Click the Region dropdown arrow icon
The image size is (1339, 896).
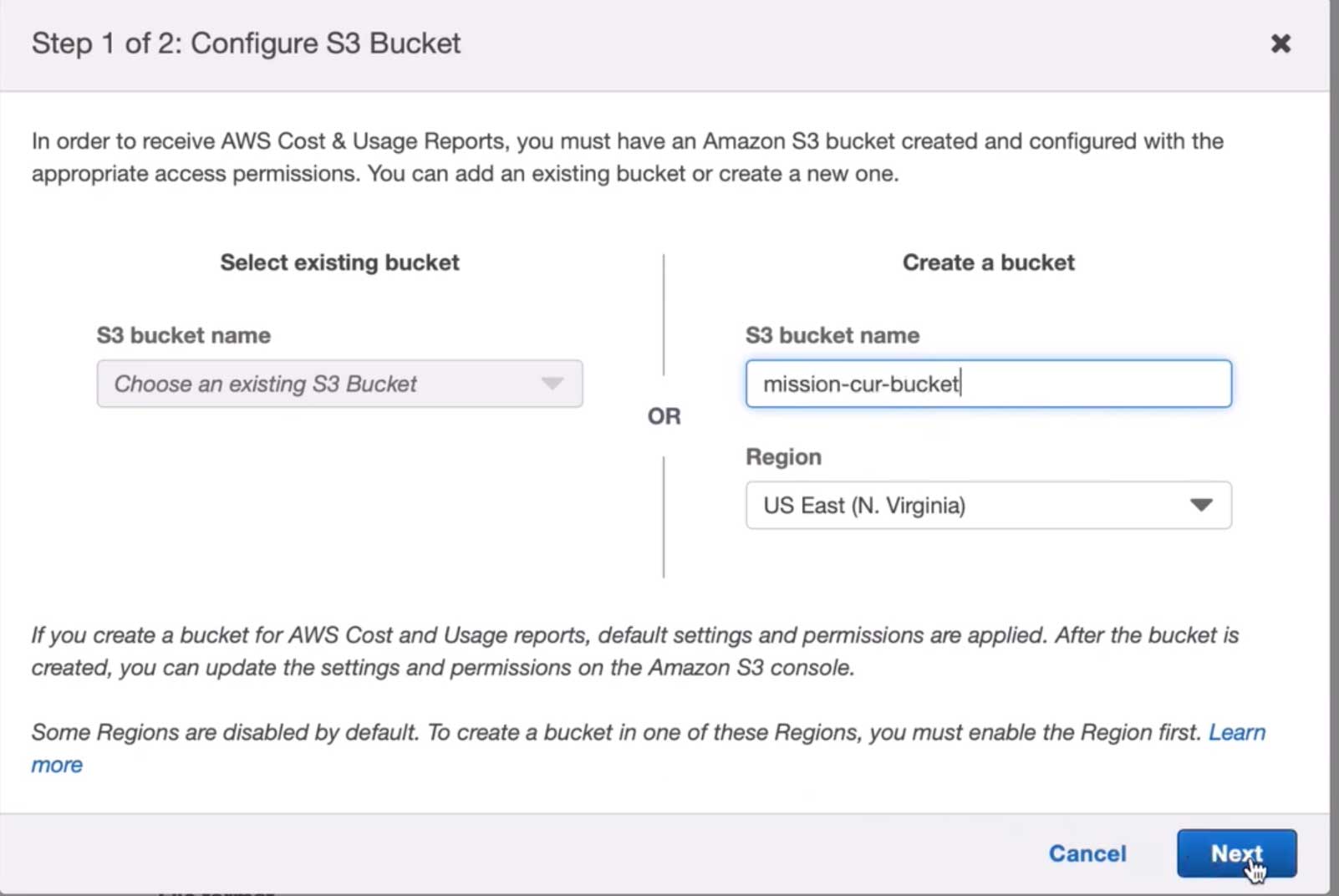click(1200, 505)
